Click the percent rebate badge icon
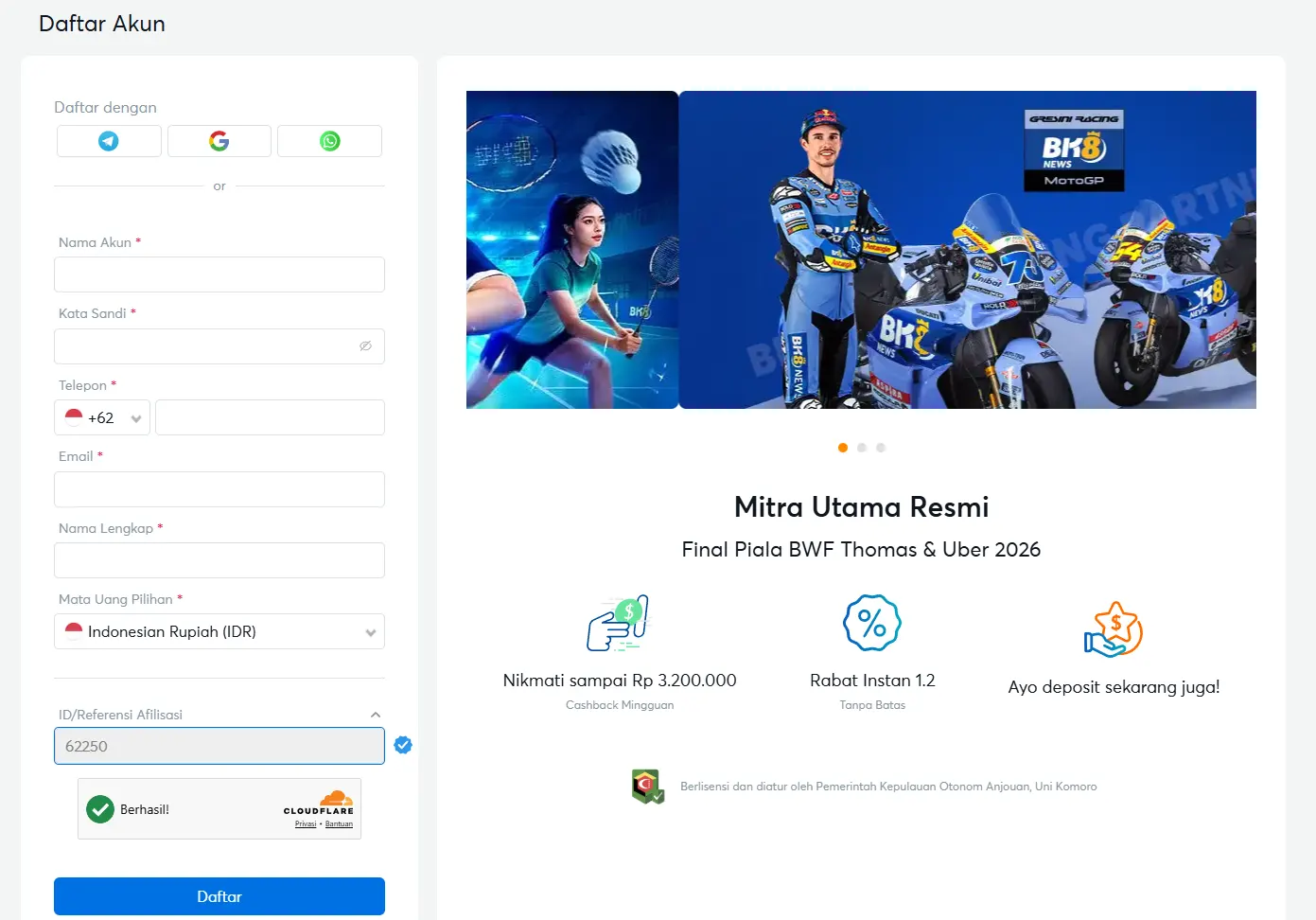Screen dimensions: 1316x920 click(872, 623)
